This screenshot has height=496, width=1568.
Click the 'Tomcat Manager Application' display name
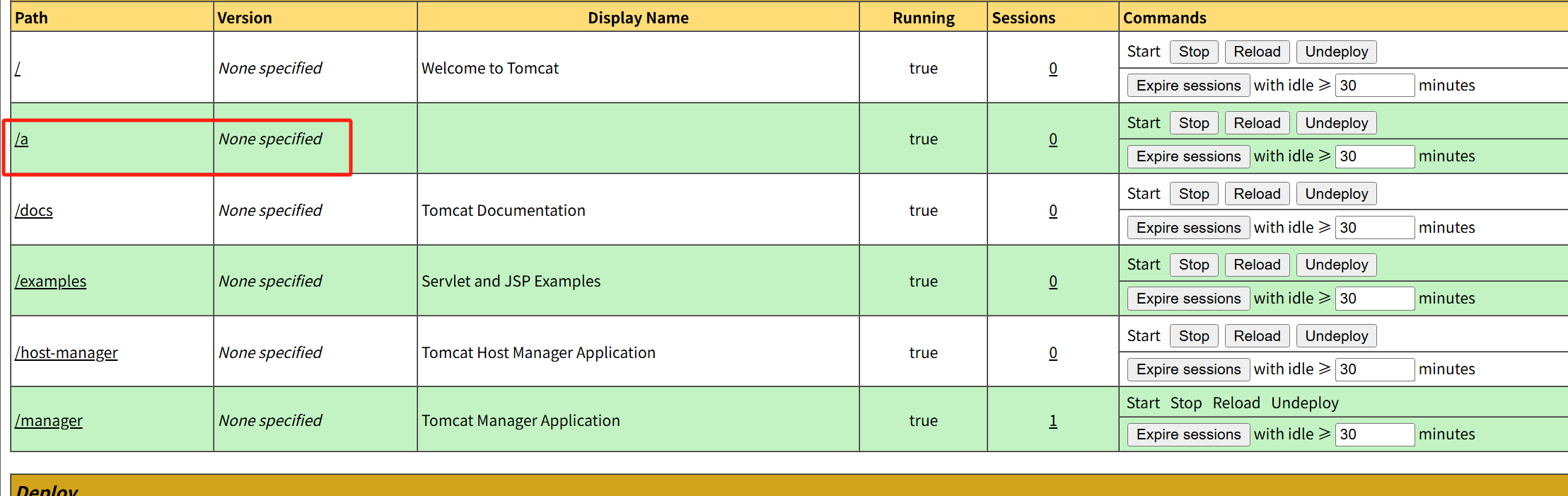(521, 421)
